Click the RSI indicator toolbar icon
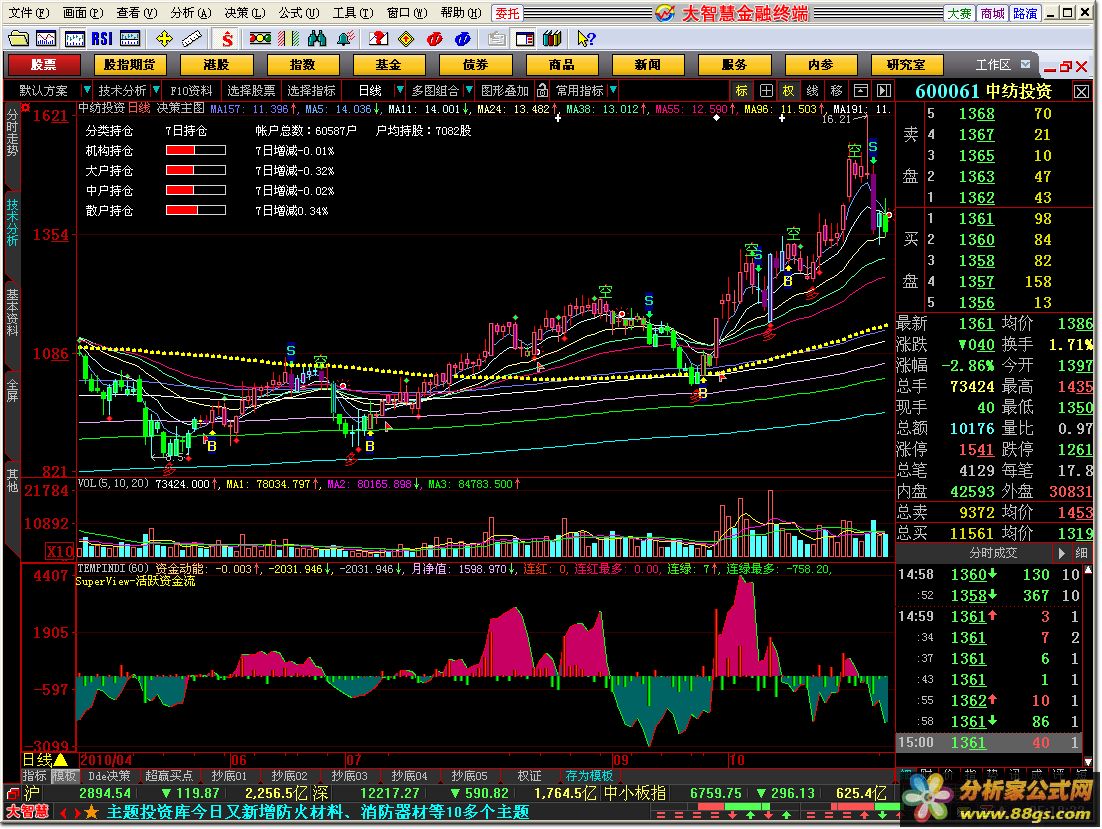Viewport: 1102px width, 829px height. point(102,39)
